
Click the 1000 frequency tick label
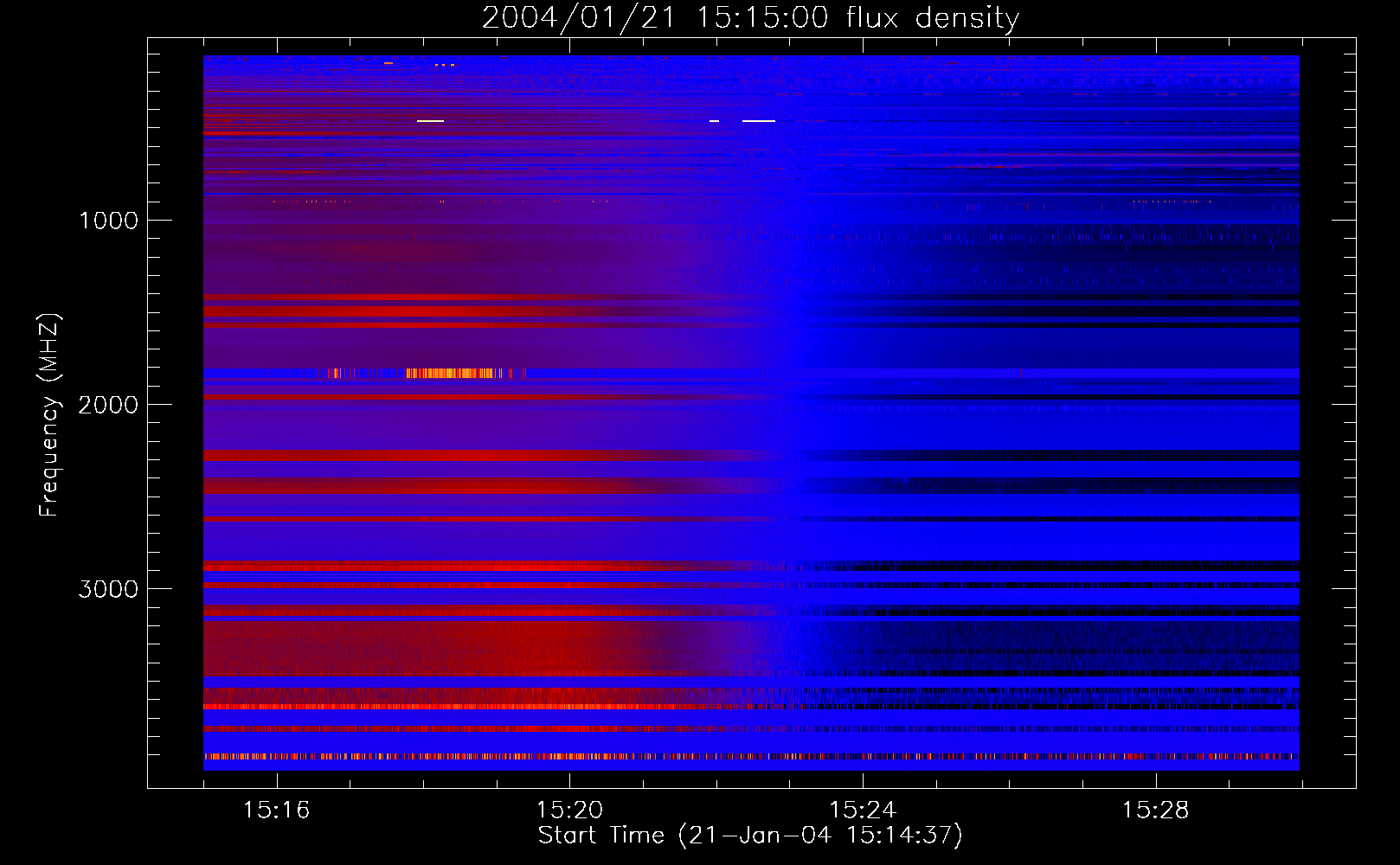(x=108, y=221)
